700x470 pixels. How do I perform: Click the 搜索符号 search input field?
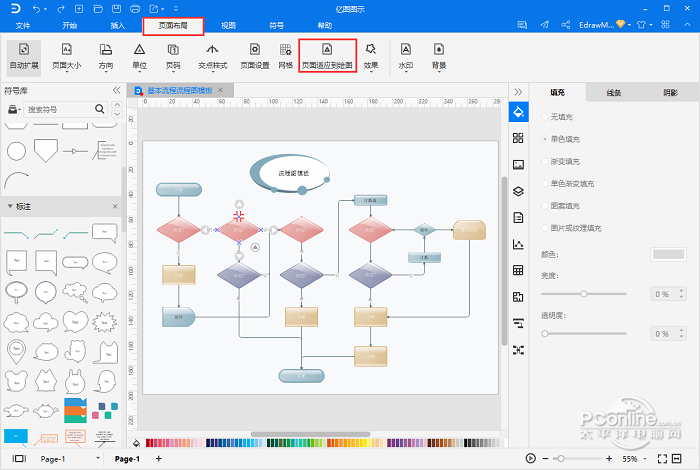(x=59, y=109)
